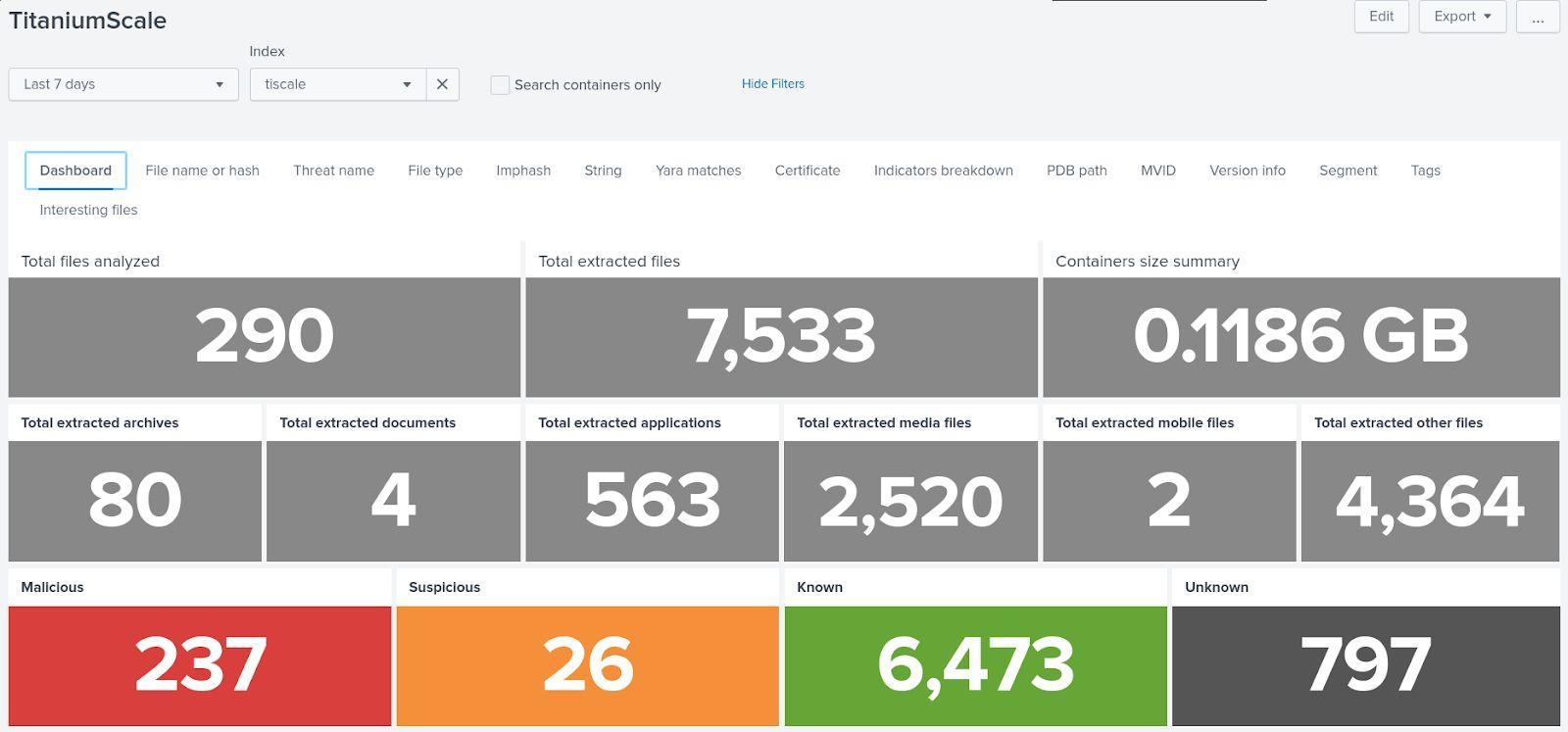Open the Tags tab
This screenshot has width=1568, height=732.
pyautogui.click(x=1426, y=171)
